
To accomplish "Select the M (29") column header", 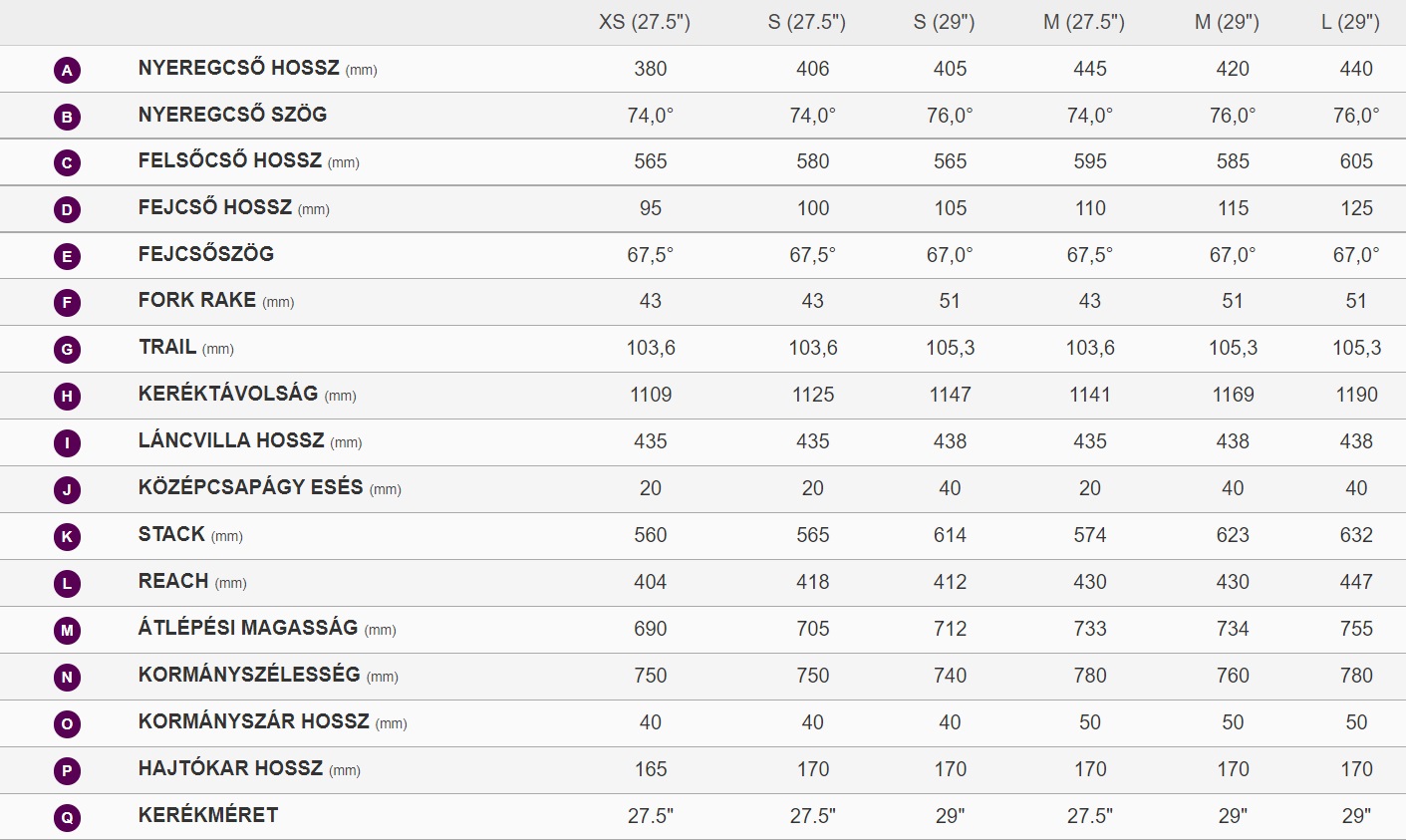I will point(1227,22).
